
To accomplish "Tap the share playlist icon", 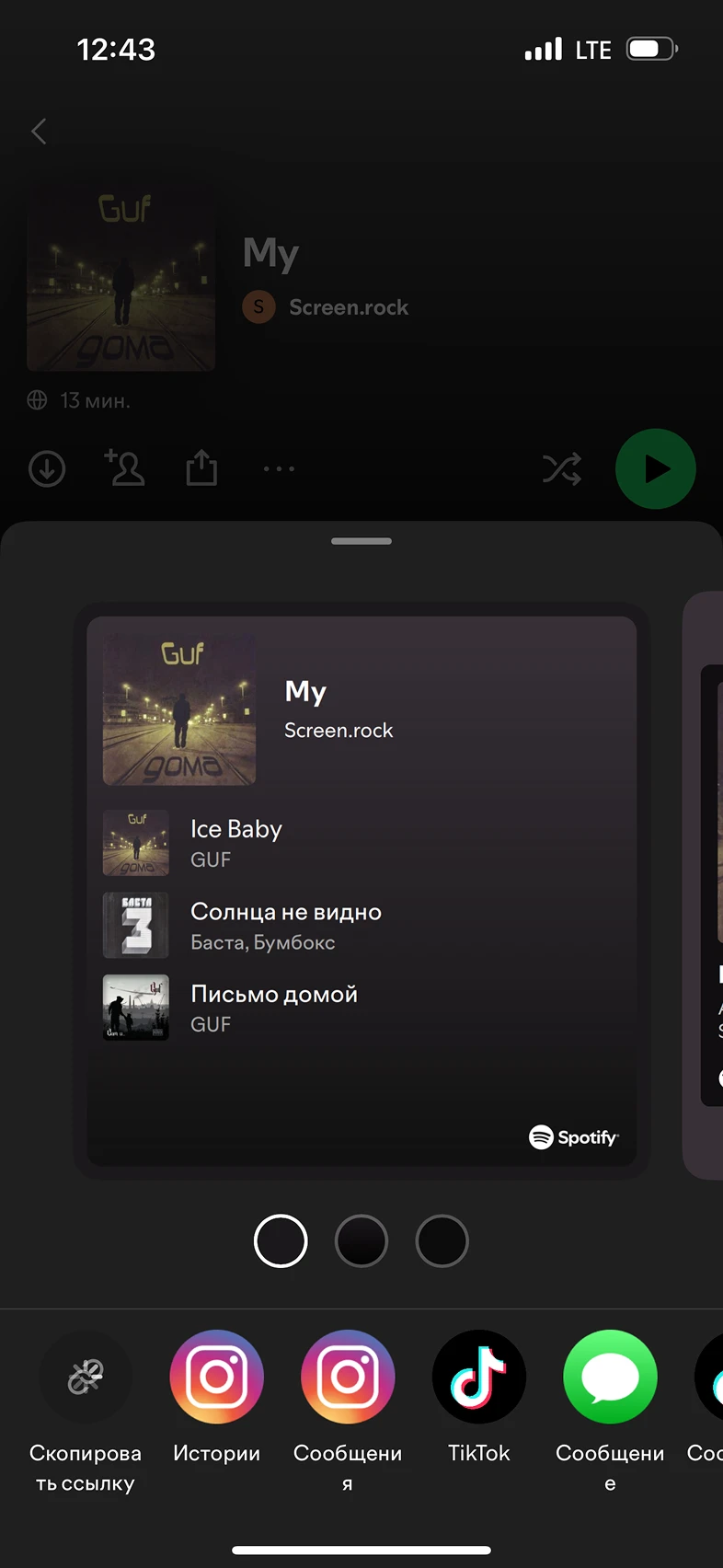I will 201,467.
